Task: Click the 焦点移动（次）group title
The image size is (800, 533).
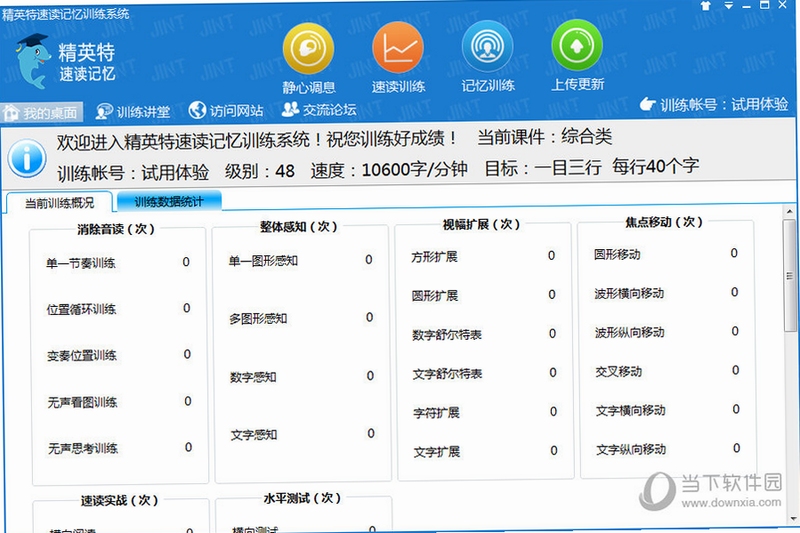Action: 664,222
